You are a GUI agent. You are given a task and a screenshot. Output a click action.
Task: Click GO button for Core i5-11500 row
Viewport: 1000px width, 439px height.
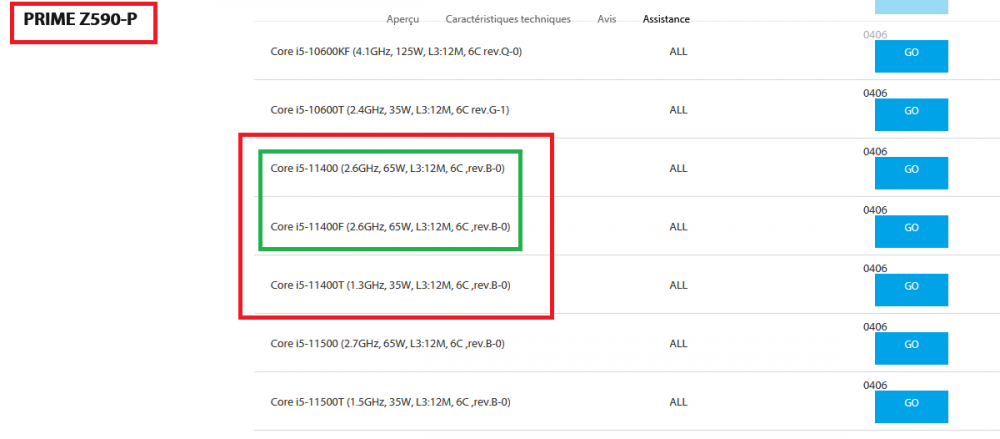point(911,348)
